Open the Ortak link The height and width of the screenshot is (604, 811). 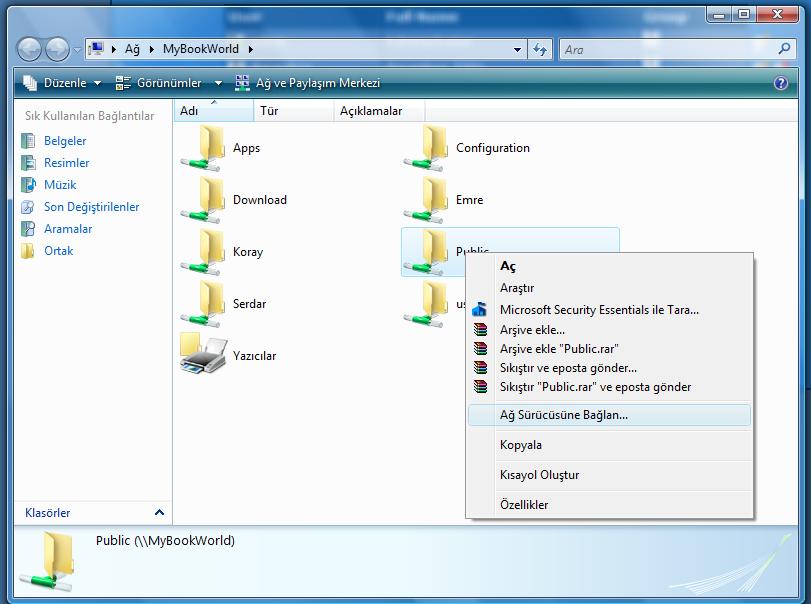[58, 251]
